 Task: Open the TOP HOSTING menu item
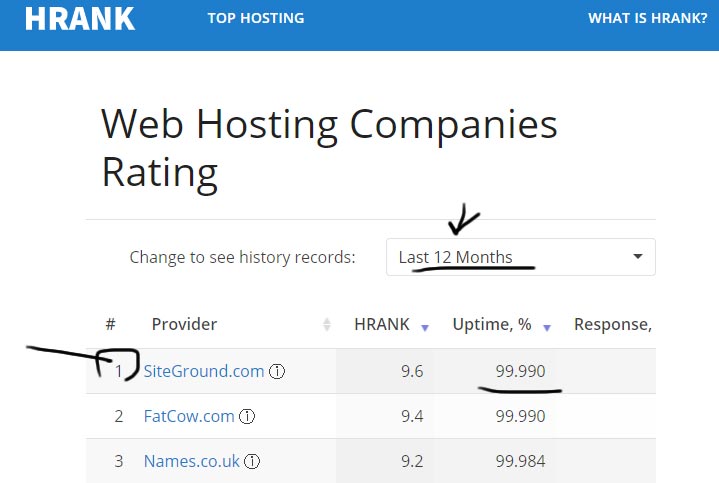(x=256, y=18)
